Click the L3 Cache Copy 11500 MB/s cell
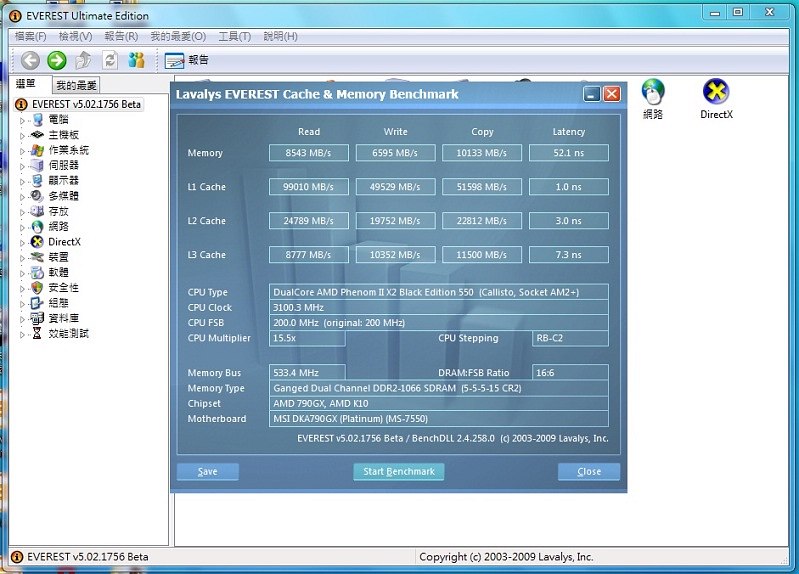 [x=482, y=254]
